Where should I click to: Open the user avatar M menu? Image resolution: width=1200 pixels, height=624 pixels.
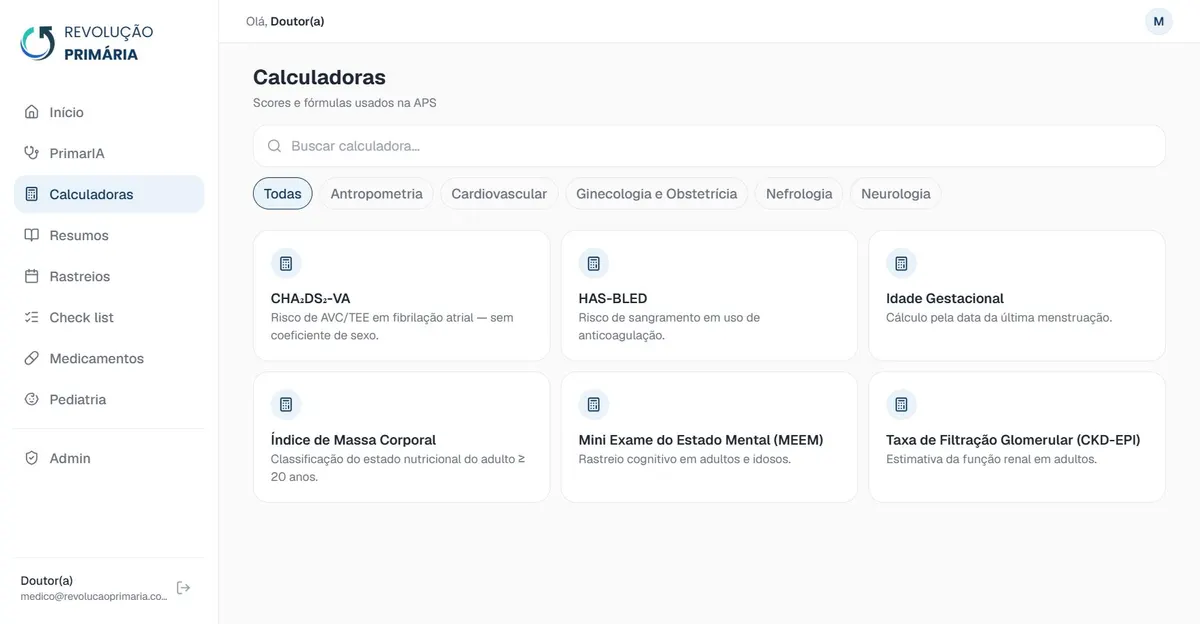1159,21
